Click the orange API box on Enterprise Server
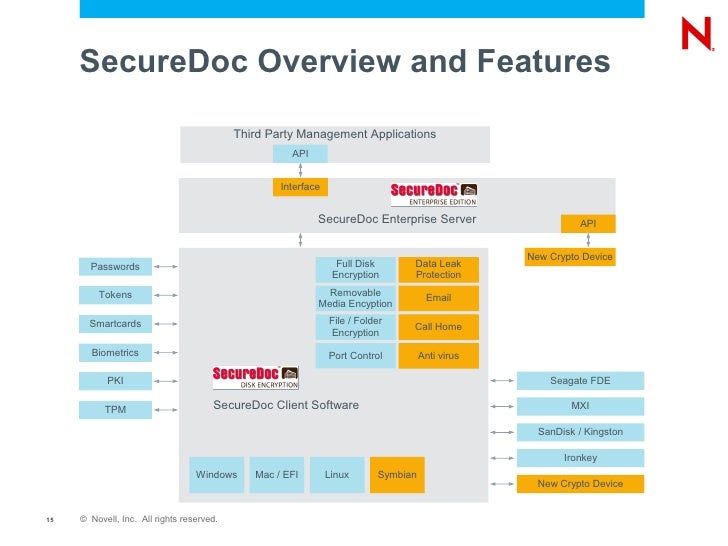Screen dimensions: 728x546 [588, 224]
